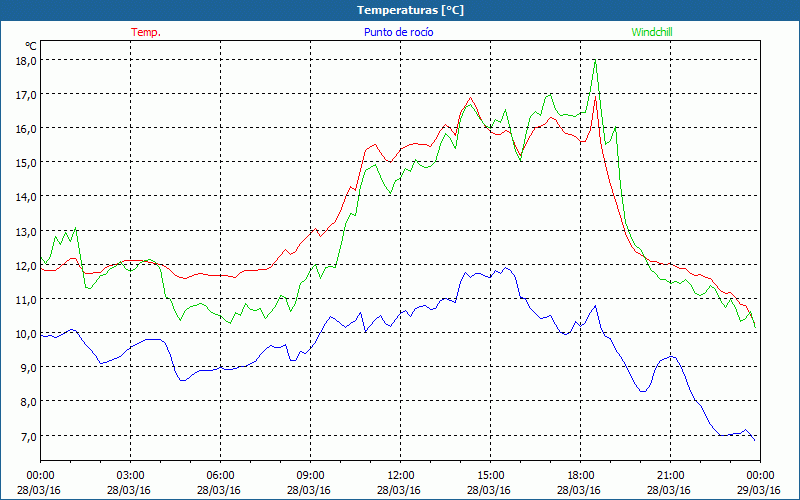The image size is (800, 500).
Task: Click the 18:00 time axis label
Action: tap(581, 476)
